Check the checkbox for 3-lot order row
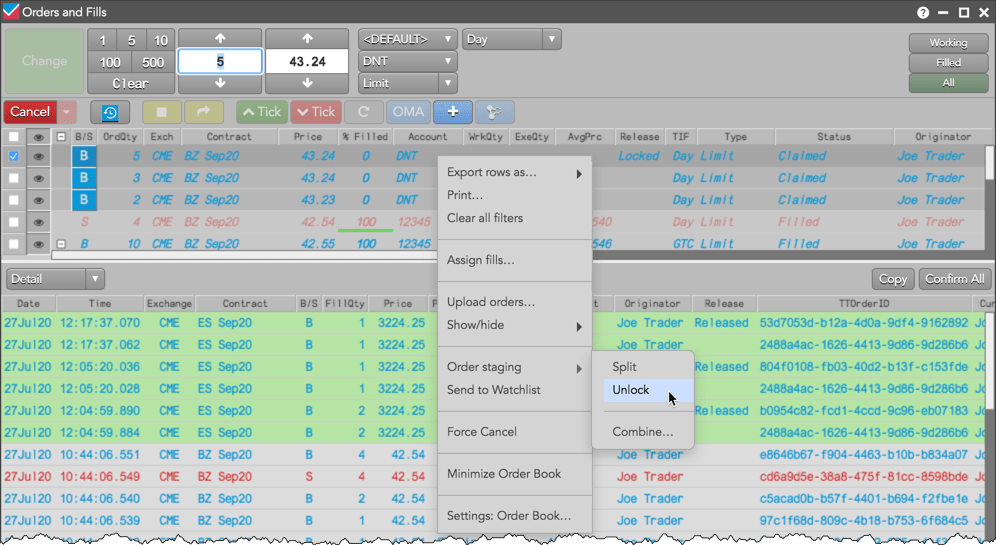996x545 pixels. click(x=13, y=178)
